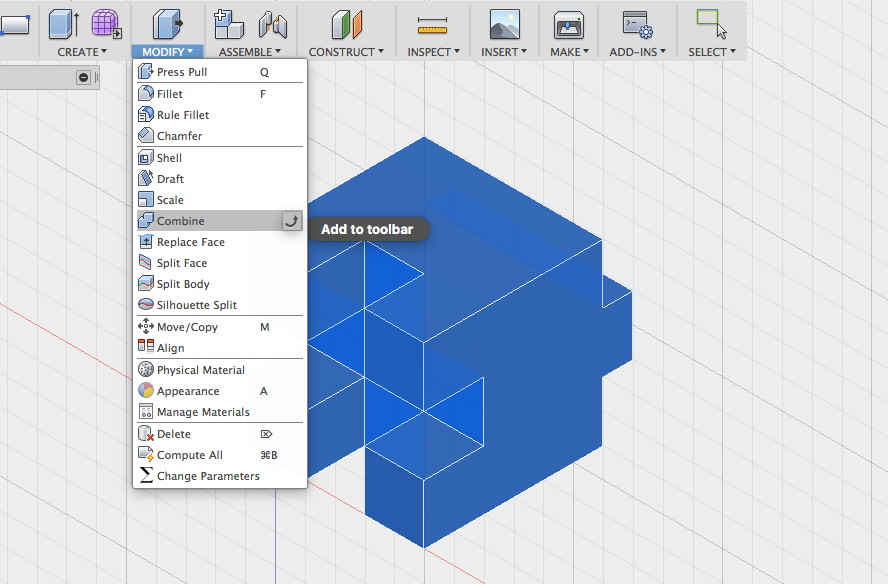
Task: Open the MAKE dropdown menu
Action: pyautogui.click(x=569, y=52)
